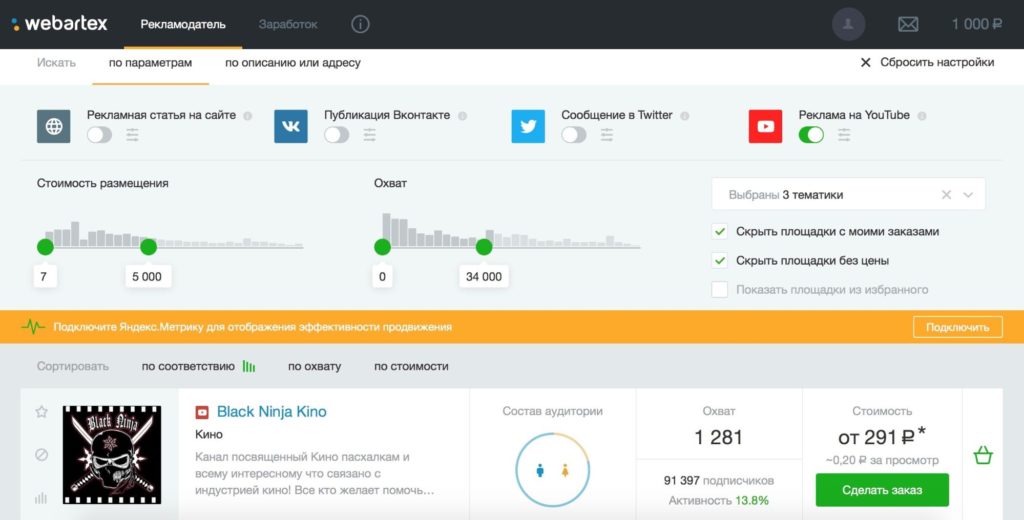Star Black Ninja Kino as favorite
The width and height of the screenshot is (1024, 520).
(x=42, y=412)
